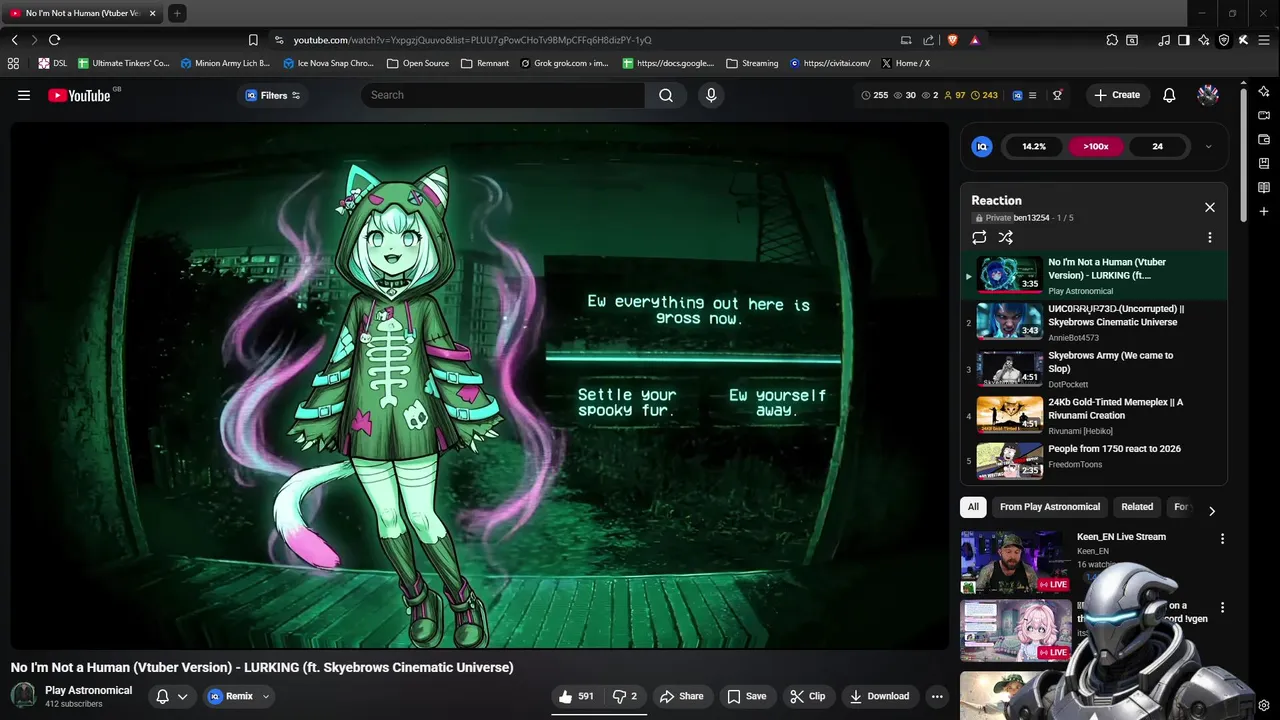Open the share page icon in address bar
The width and height of the screenshot is (1280, 720).
pos(928,40)
